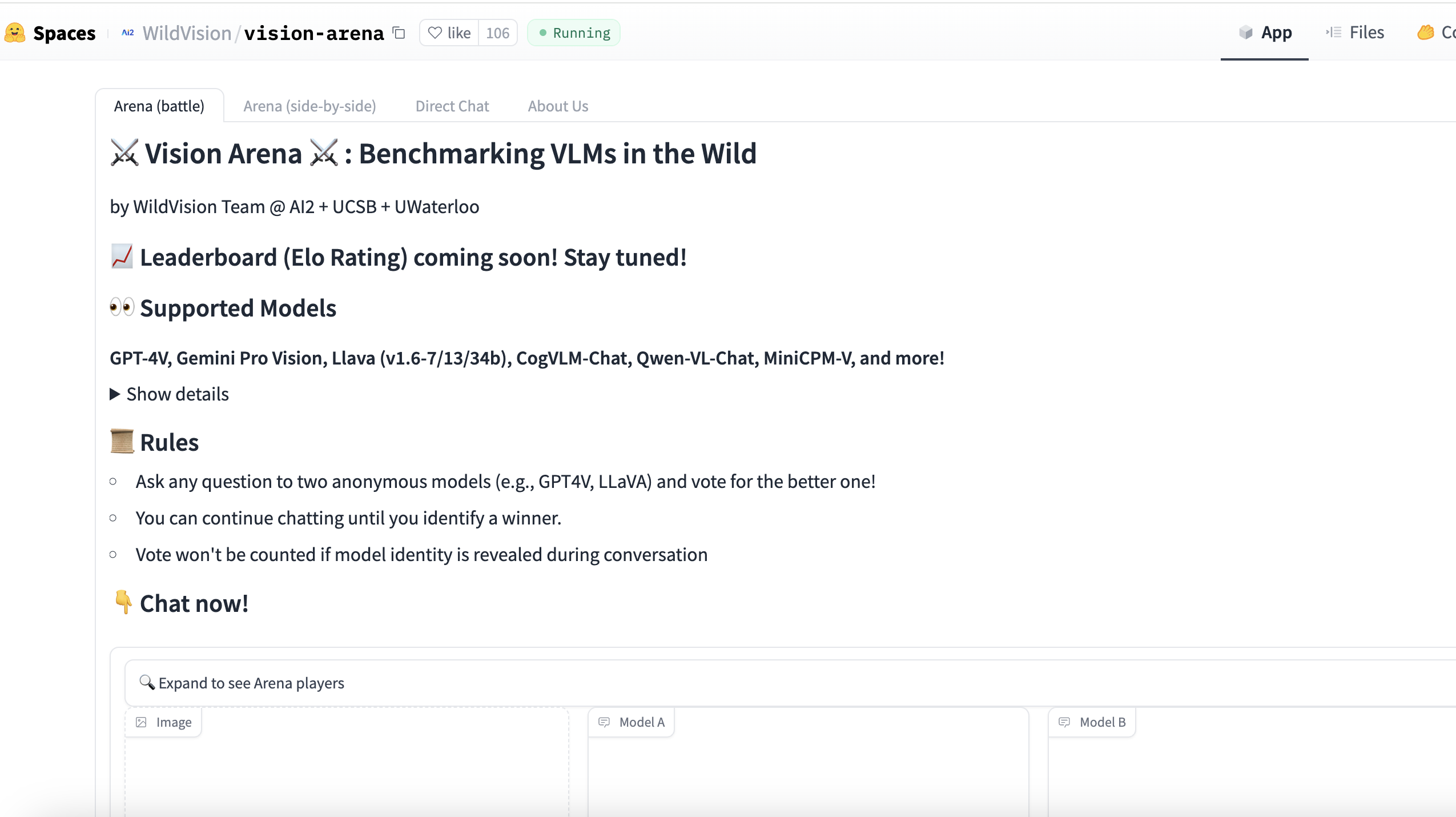Switch to Arena (side-by-side) tab
This screenshot has height=817, width=1456.
coord(309,106)
